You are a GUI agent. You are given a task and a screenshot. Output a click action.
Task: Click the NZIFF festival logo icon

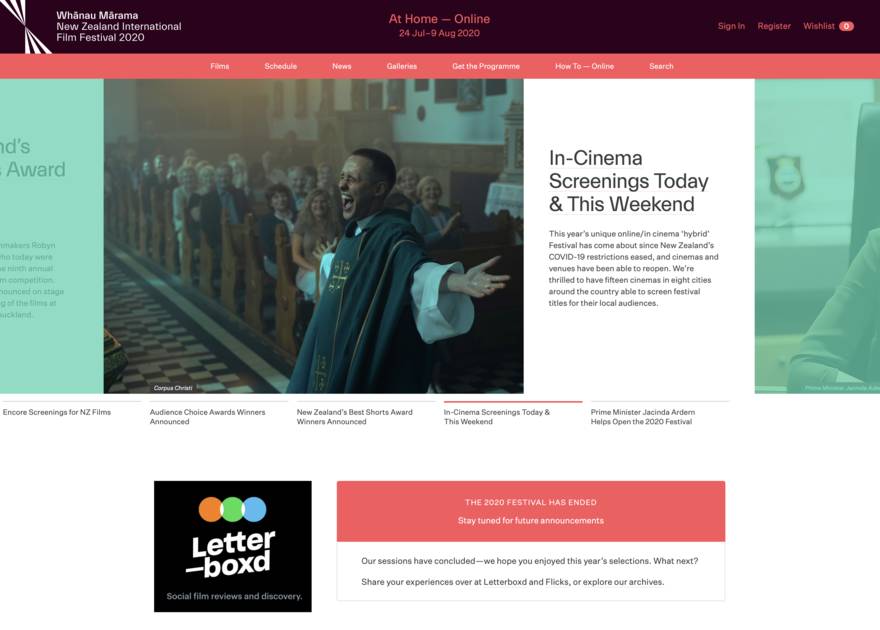[x=25, y=26]
